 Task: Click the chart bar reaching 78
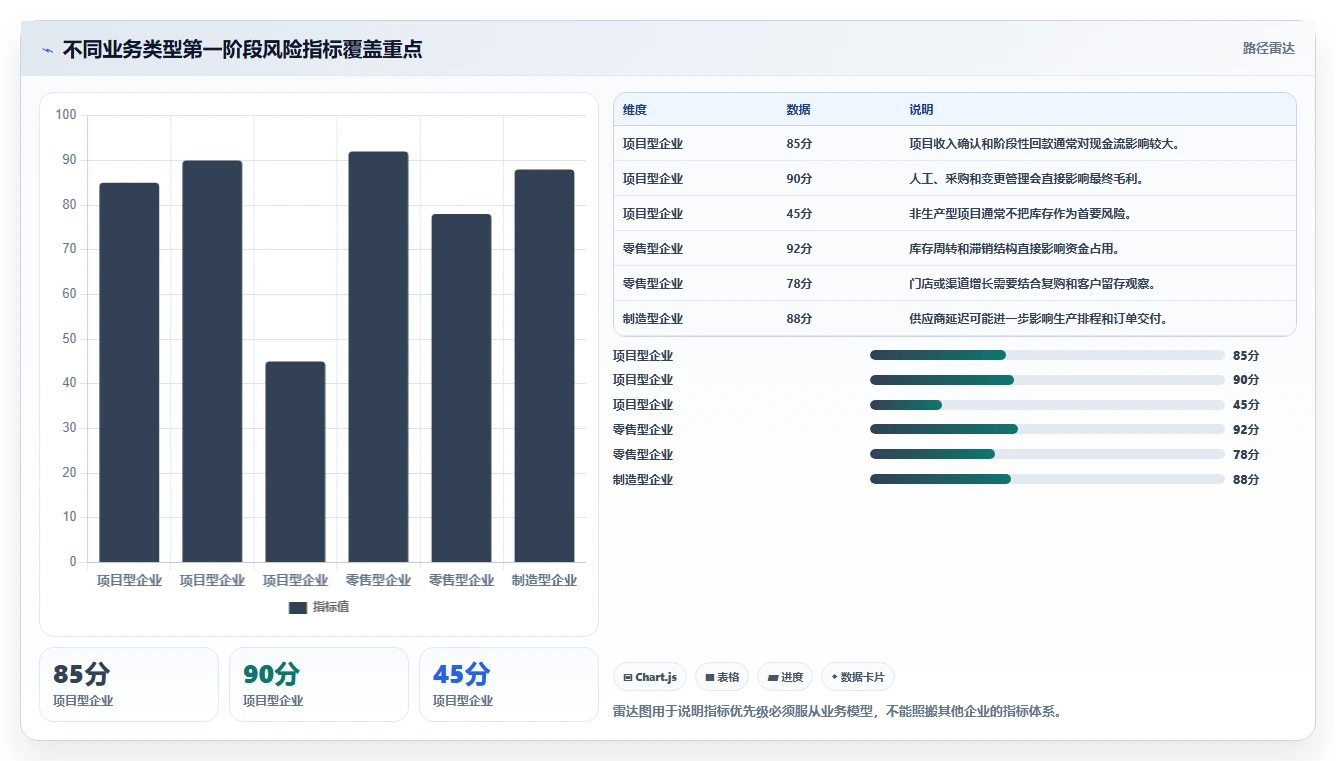point(461,388)
